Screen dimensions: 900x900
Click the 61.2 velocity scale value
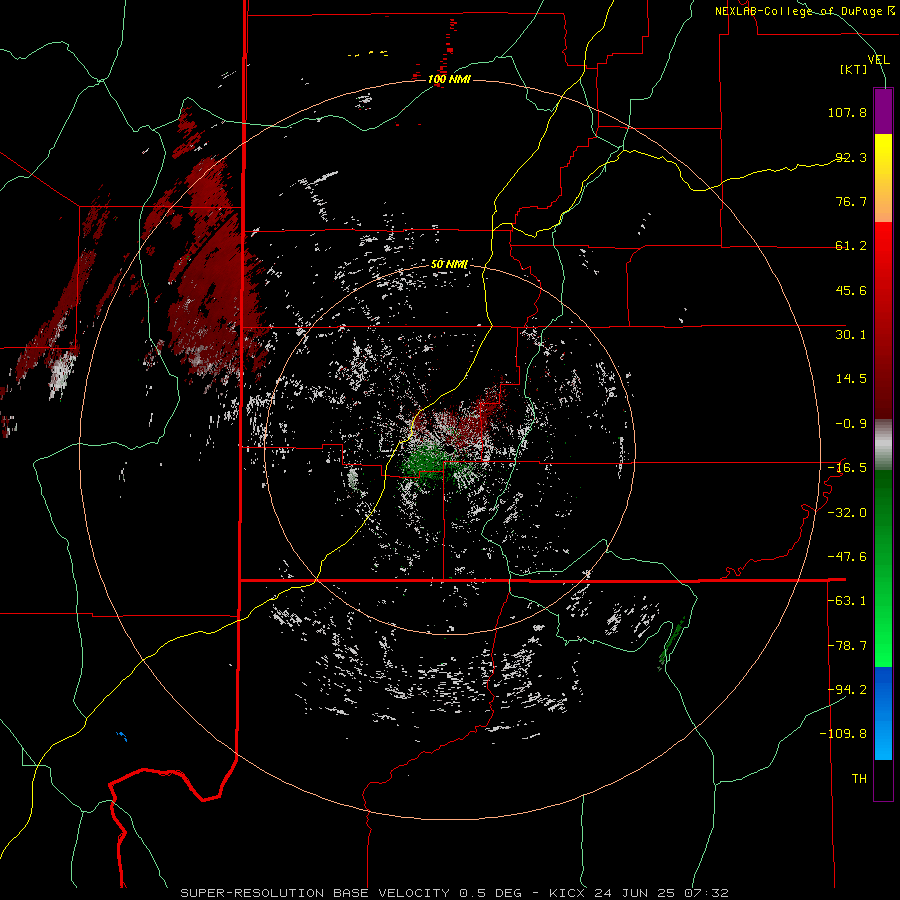click(x=851, y=246)
